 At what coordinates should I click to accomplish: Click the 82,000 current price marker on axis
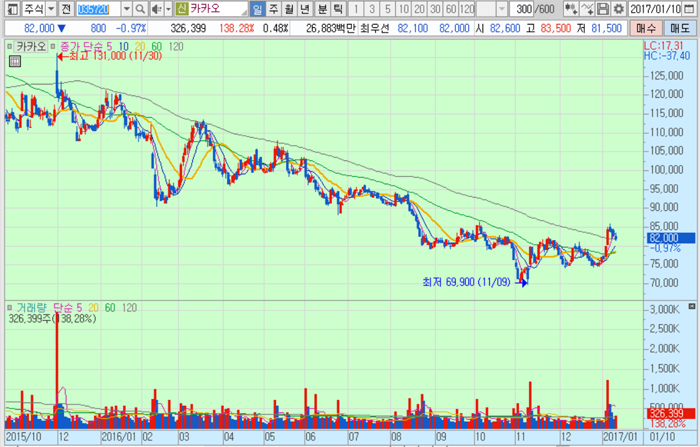pos(664,237)
